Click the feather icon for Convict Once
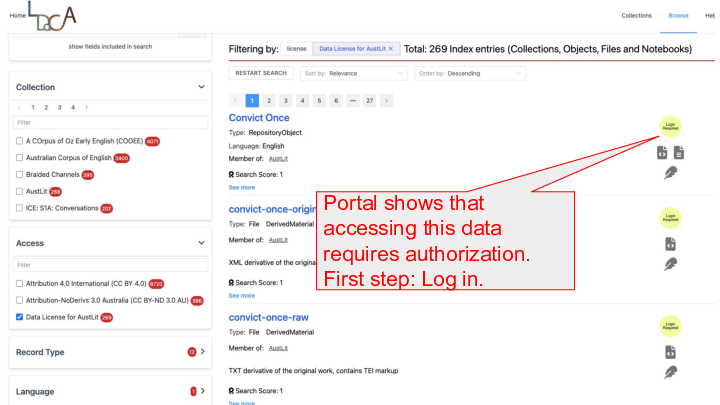The width and height of the screenshot is (720, 405). coord(670,173)
